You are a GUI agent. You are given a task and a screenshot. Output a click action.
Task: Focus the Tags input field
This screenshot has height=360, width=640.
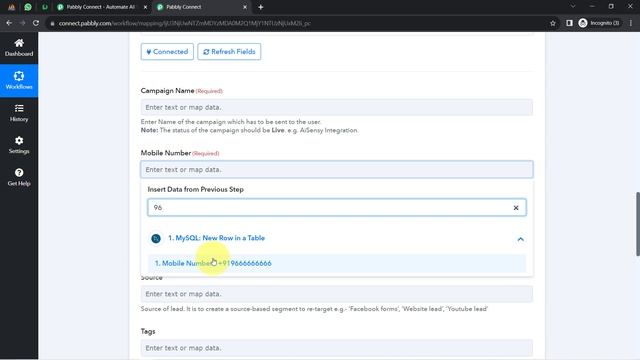coord(337,348)
